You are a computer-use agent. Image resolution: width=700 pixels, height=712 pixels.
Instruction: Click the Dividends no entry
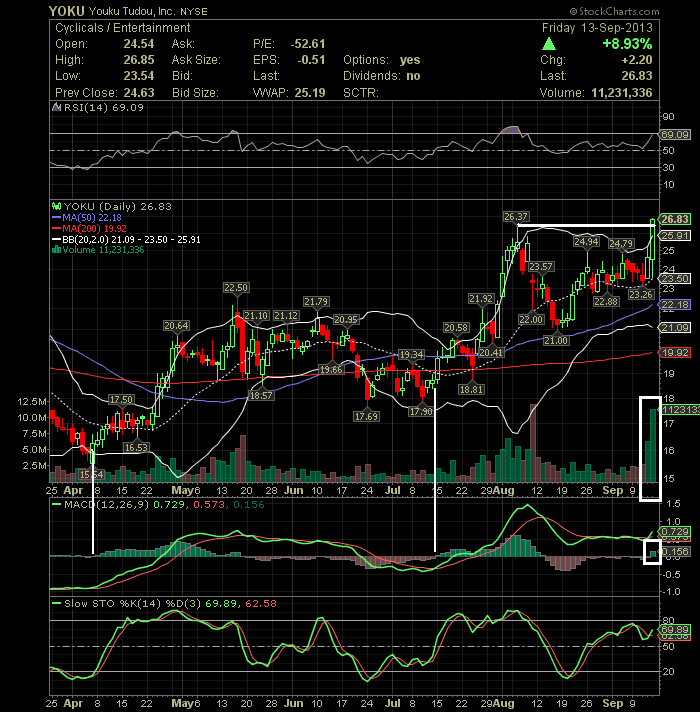click(x=382, y=76)
